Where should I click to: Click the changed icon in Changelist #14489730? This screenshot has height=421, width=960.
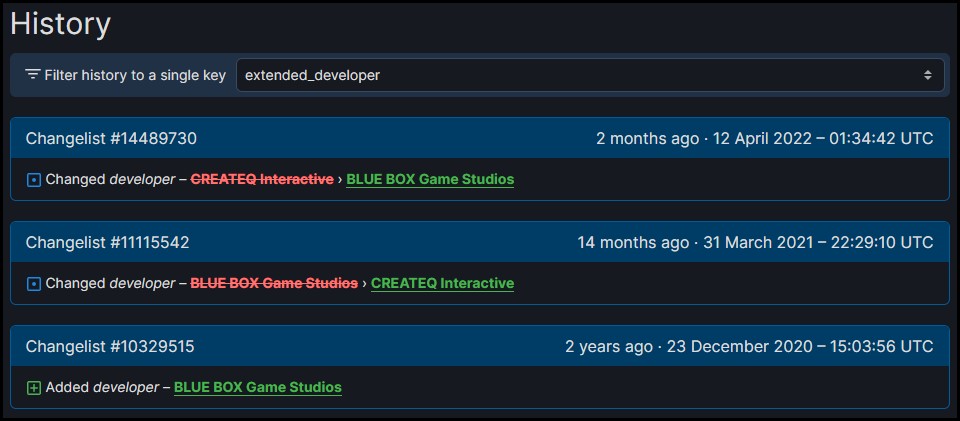[34, 180]
